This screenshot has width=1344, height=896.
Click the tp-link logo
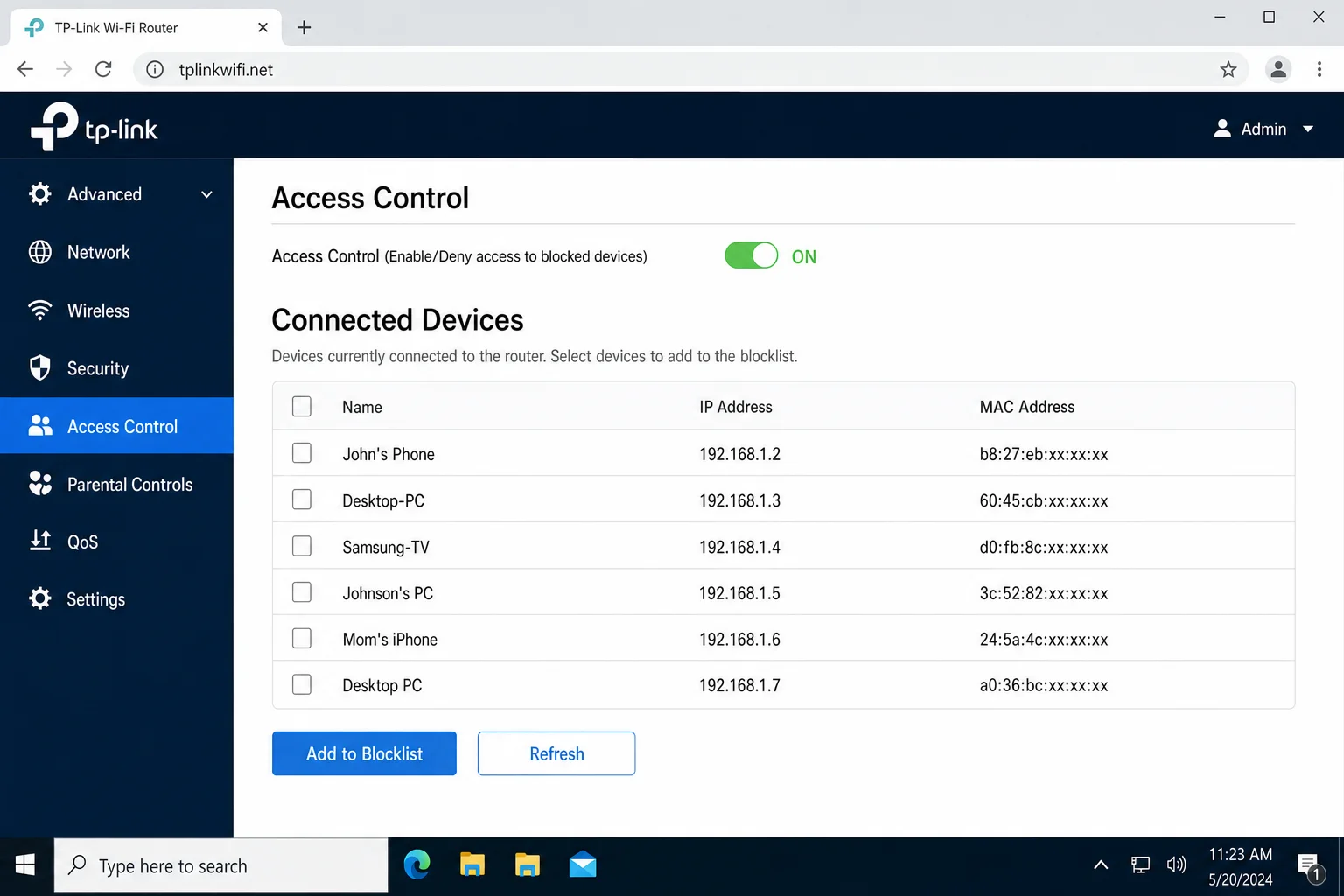click(94, 126)
